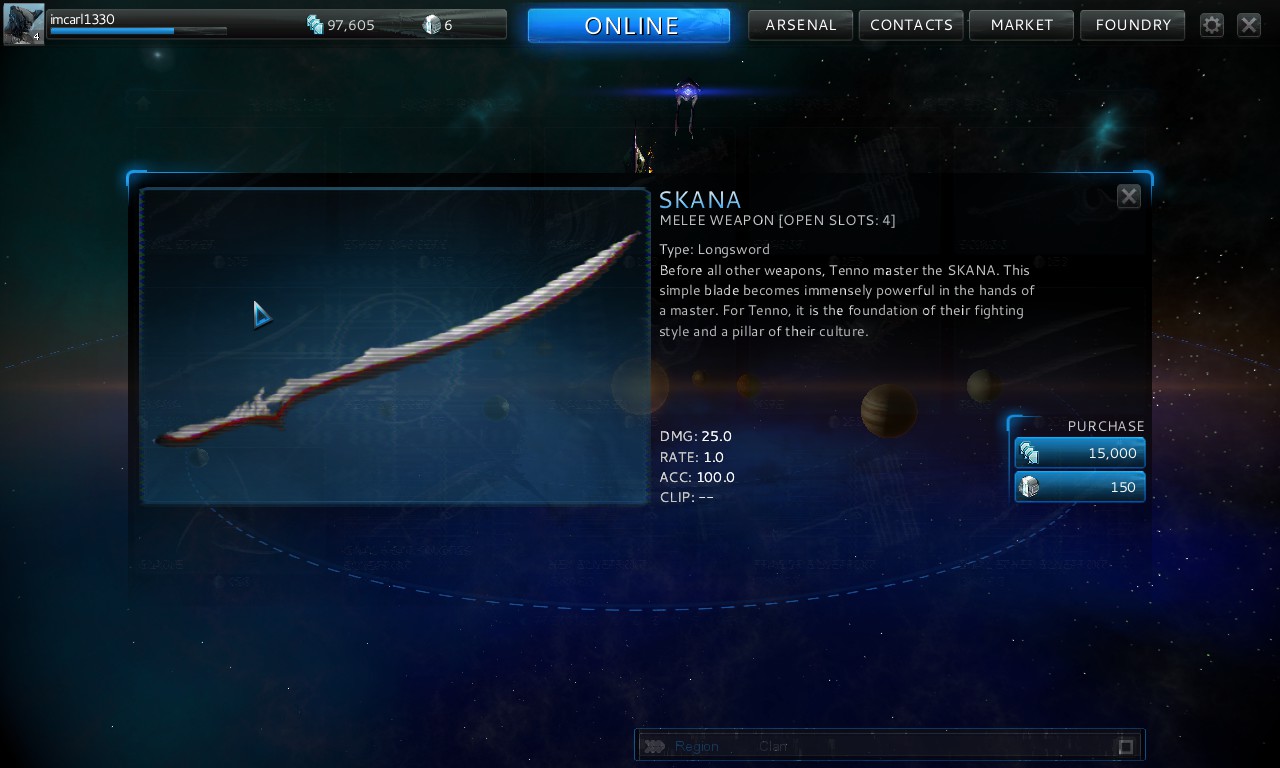1280x768 pixels.
Task: Purchase Skana with 150 platinum
Action: (1080, 487)
